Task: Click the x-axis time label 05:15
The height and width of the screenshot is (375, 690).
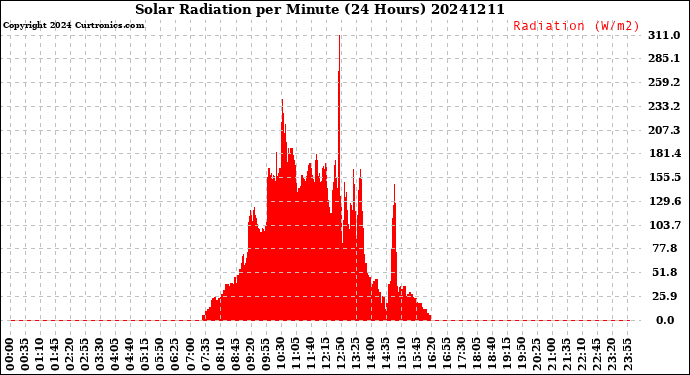Action: [145, 355]
